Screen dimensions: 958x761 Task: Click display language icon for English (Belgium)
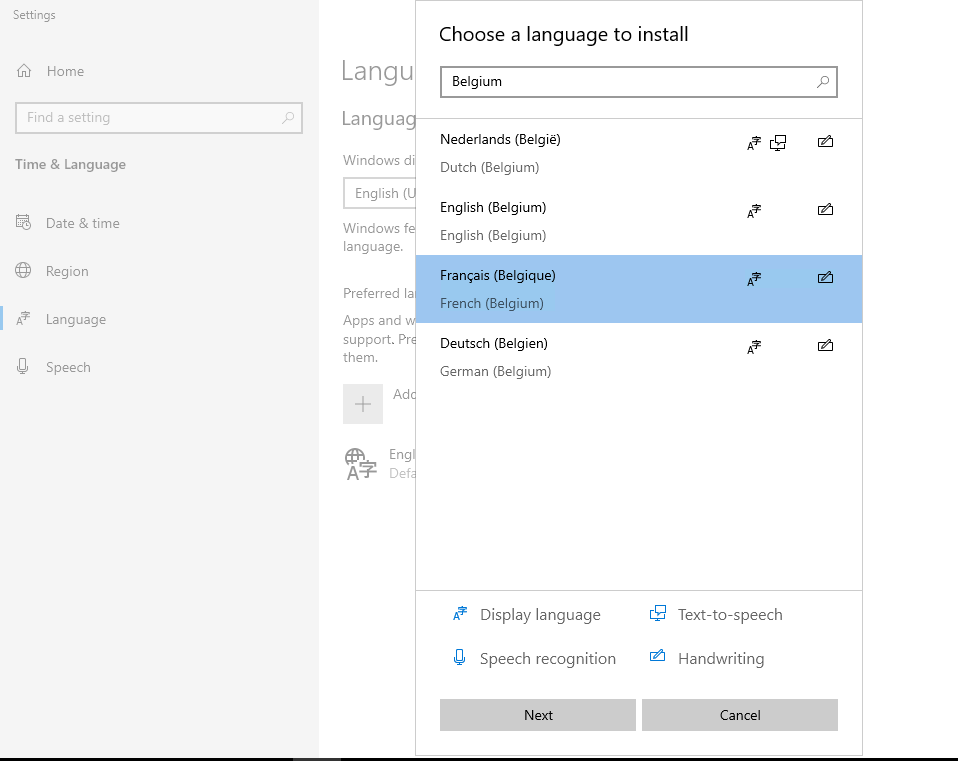point(754,211)
